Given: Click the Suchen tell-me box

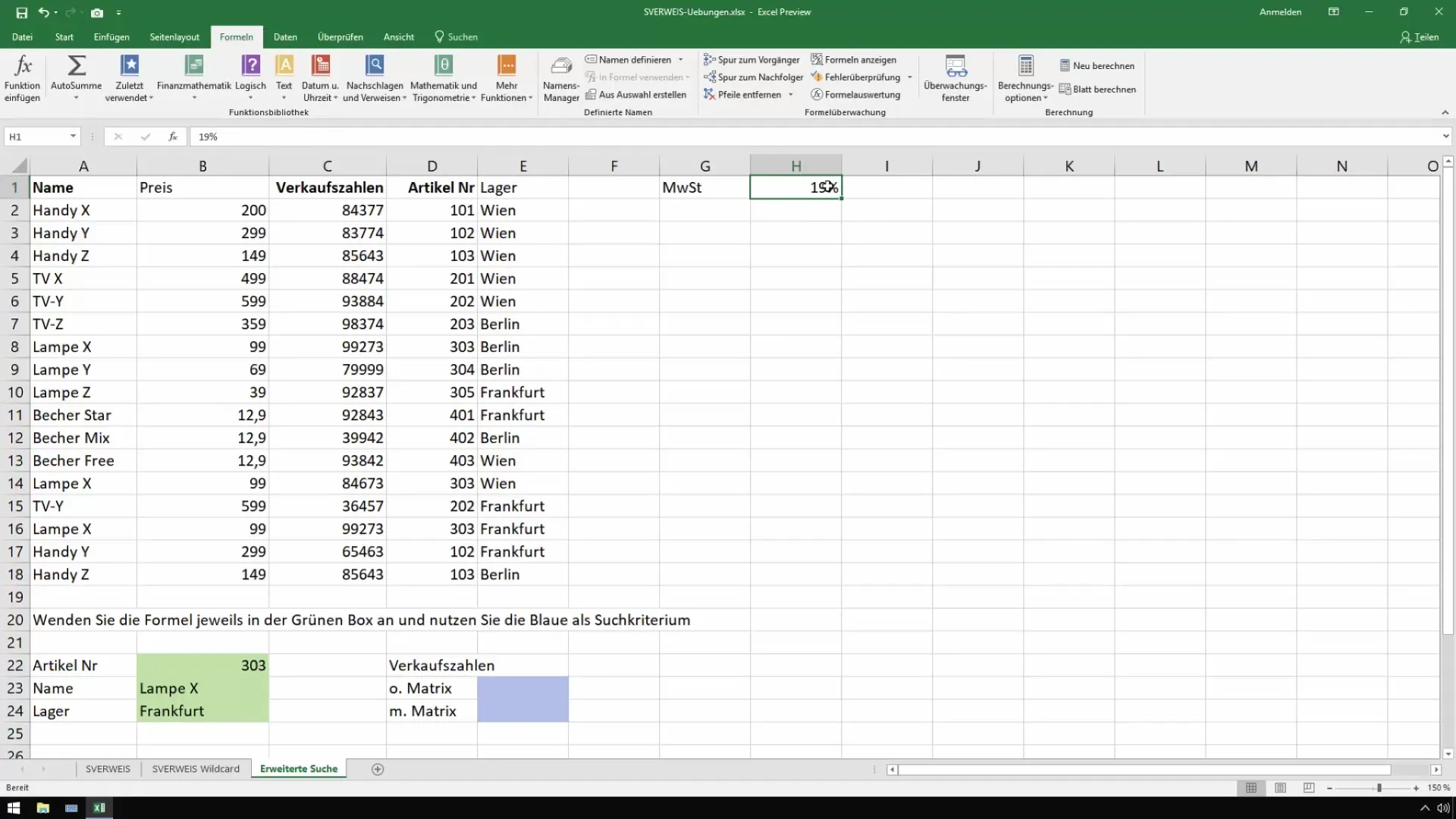Looking at the screenshot, I should coord(456,37).
